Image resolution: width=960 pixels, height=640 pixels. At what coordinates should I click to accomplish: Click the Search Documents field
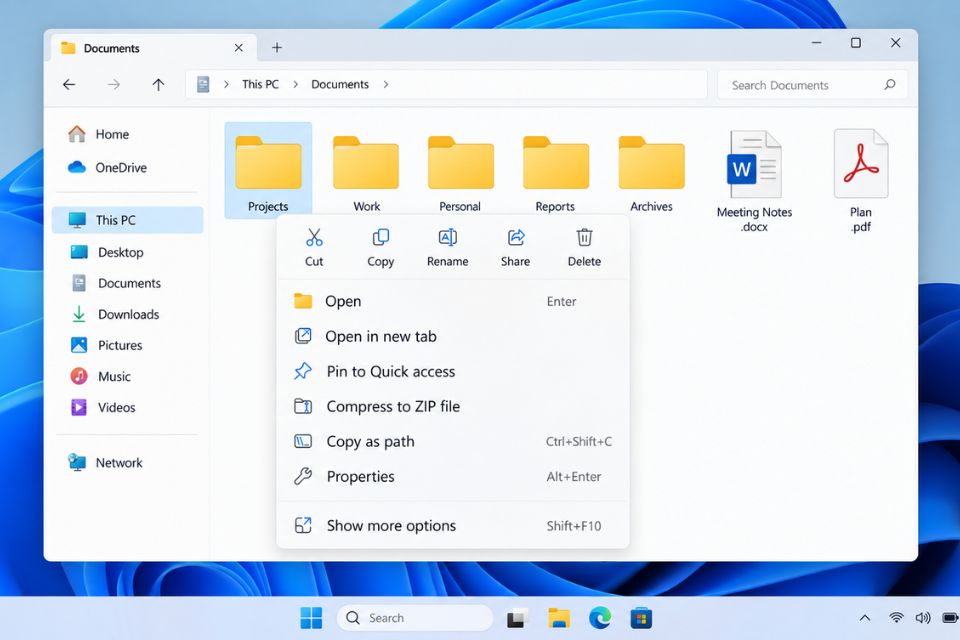tap(812, 85)
